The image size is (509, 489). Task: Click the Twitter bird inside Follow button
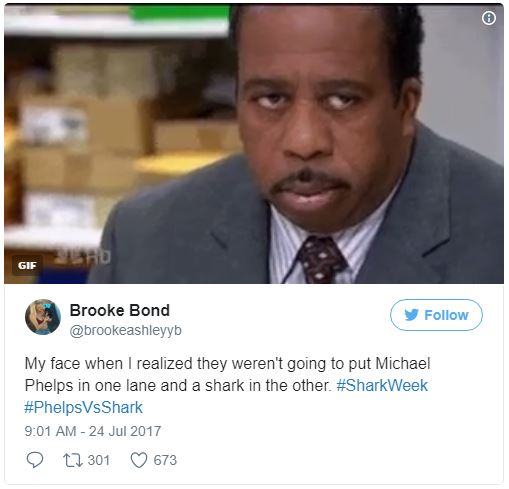[411, 315]
